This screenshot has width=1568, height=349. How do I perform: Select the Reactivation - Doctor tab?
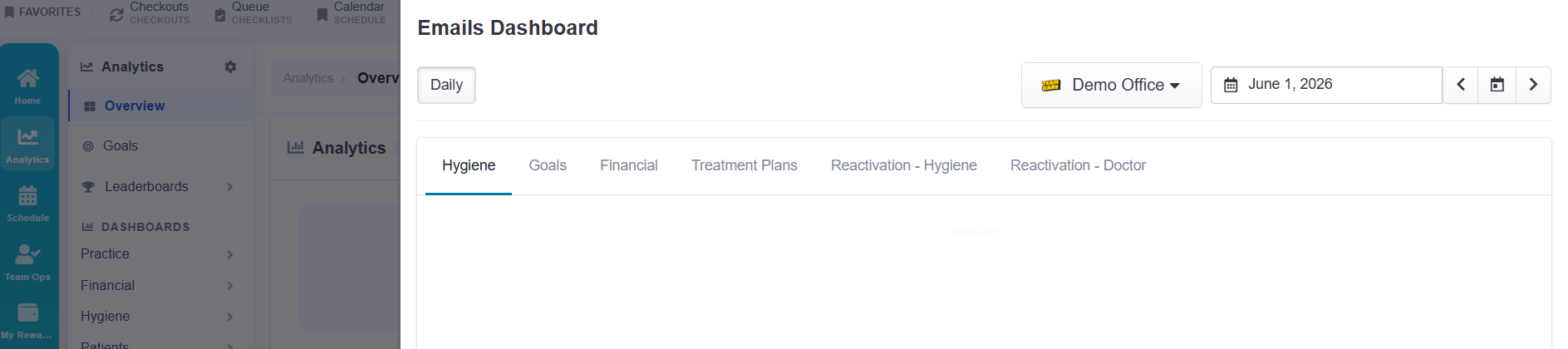pyautogui.click(x=1078, y=165)
